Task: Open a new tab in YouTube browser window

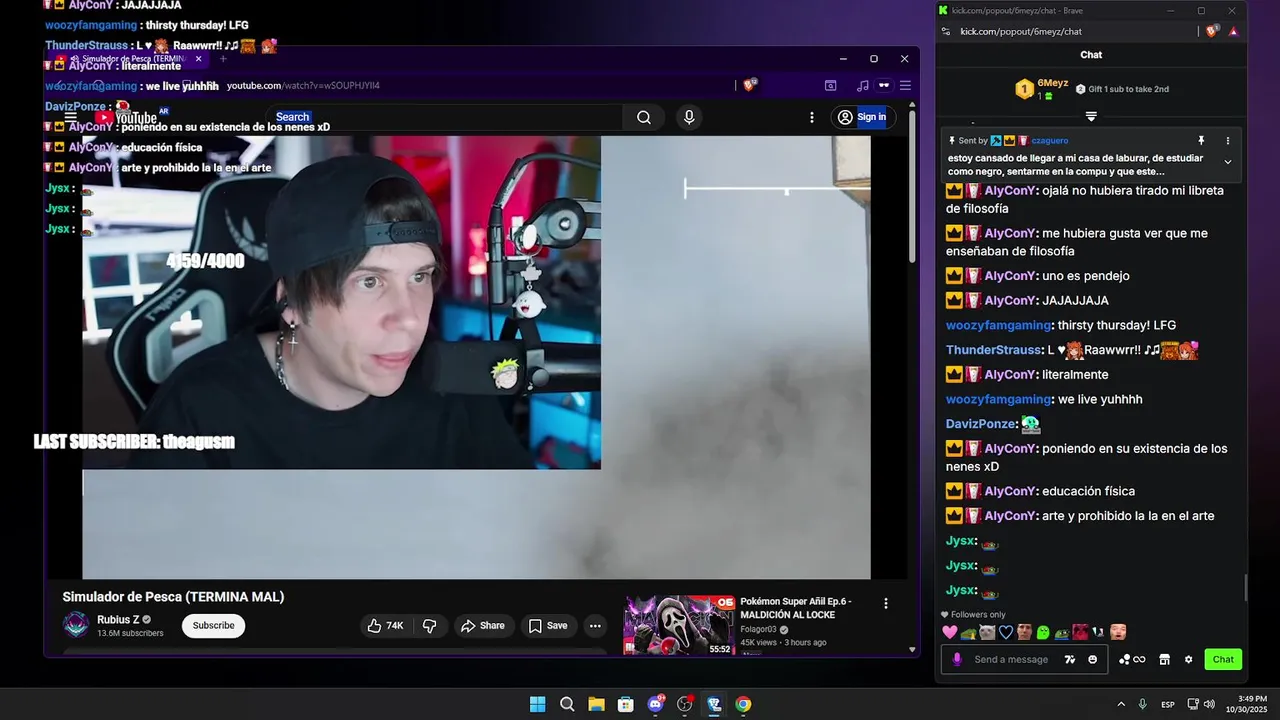Action: (x=223, y=59)
